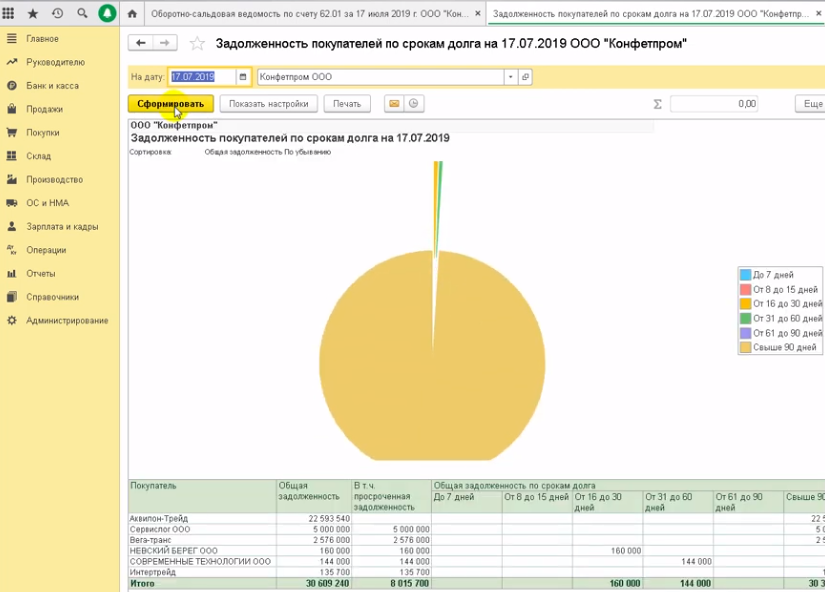Click the report schedule clock icon
This screenshot has height=592, width=825.
click(x=413, y=103)
